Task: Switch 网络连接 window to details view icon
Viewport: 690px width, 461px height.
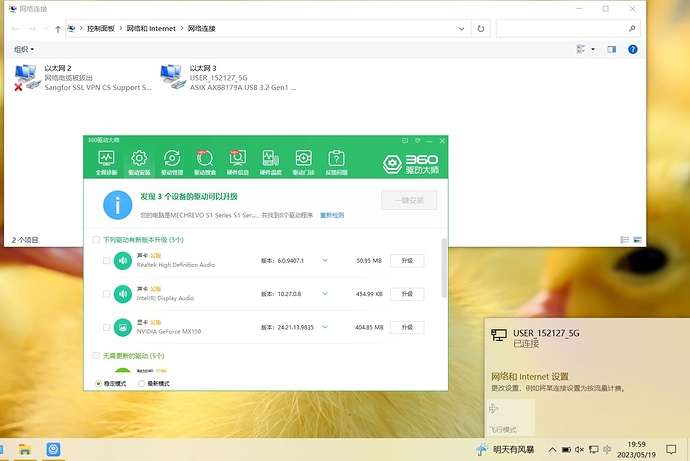Action: tap(624, 240)
